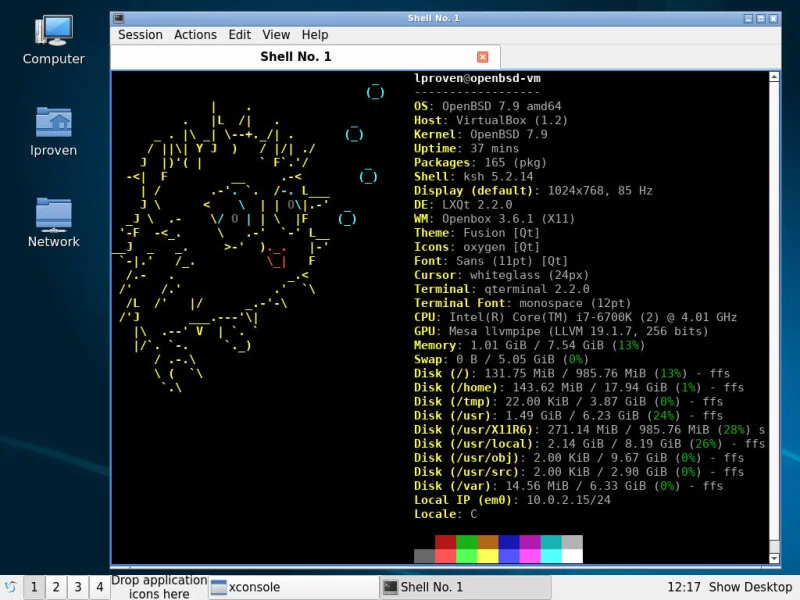
Task: Switch to virtual desktop 1
Action: pyautogui.click(x=34, y=587)
